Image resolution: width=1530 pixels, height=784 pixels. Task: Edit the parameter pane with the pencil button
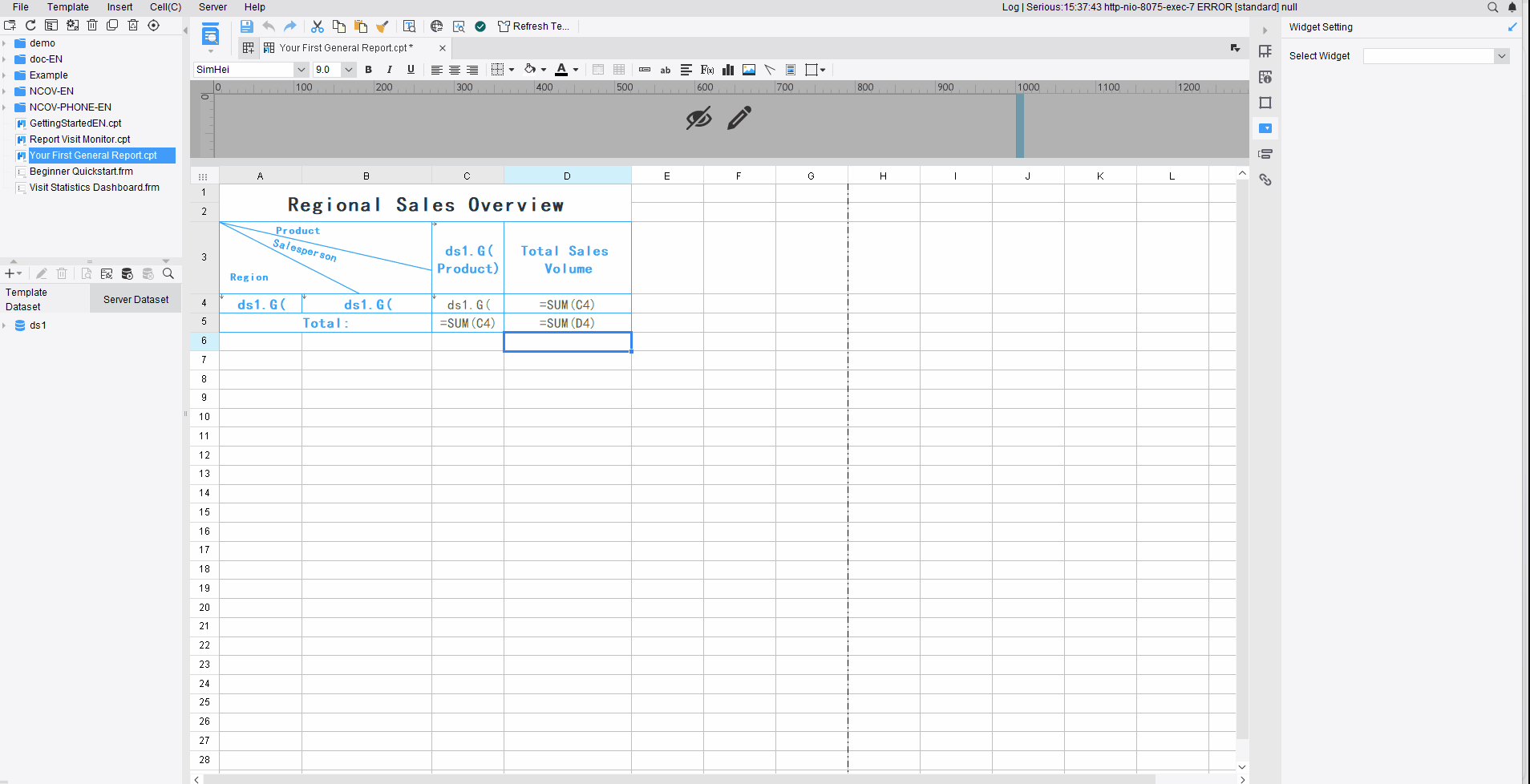739,118
